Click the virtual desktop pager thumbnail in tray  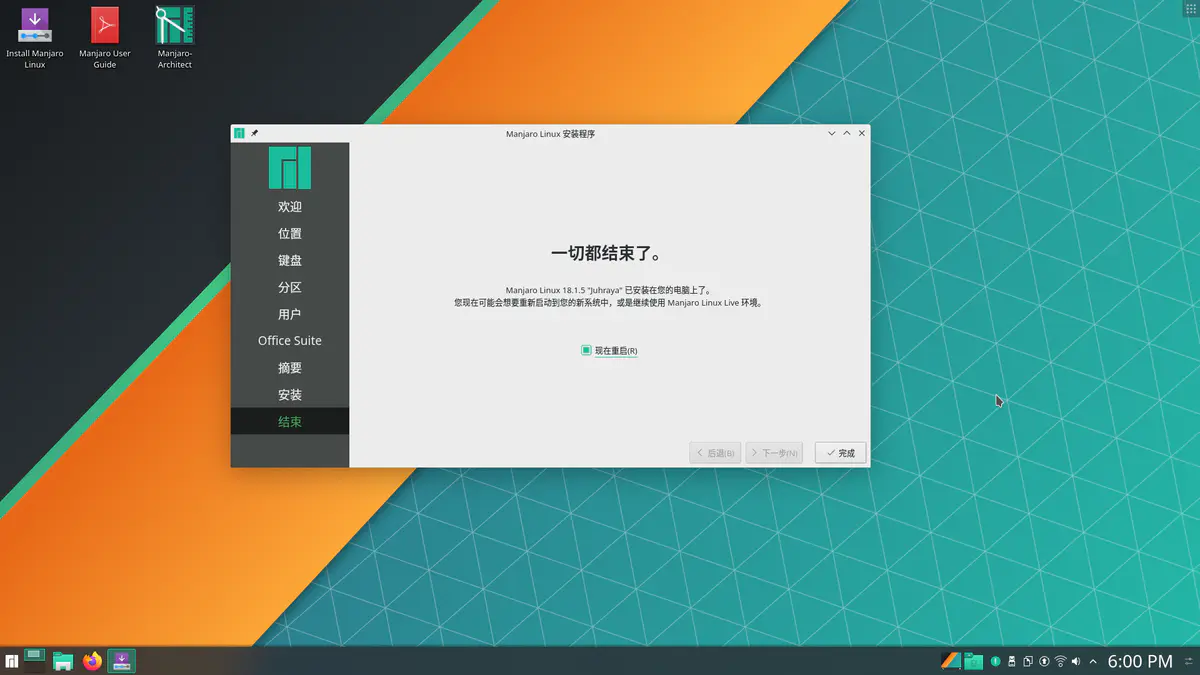point(951,661)
